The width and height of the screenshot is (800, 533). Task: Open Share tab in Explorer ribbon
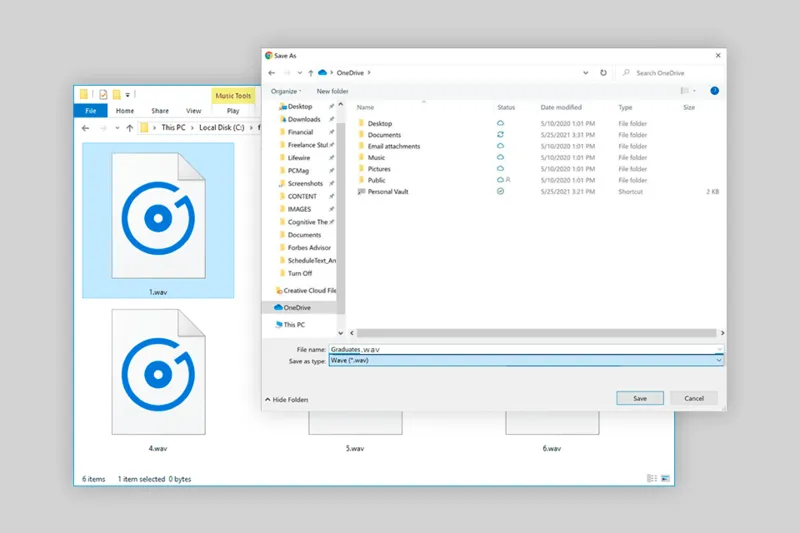tap(160, 111)
